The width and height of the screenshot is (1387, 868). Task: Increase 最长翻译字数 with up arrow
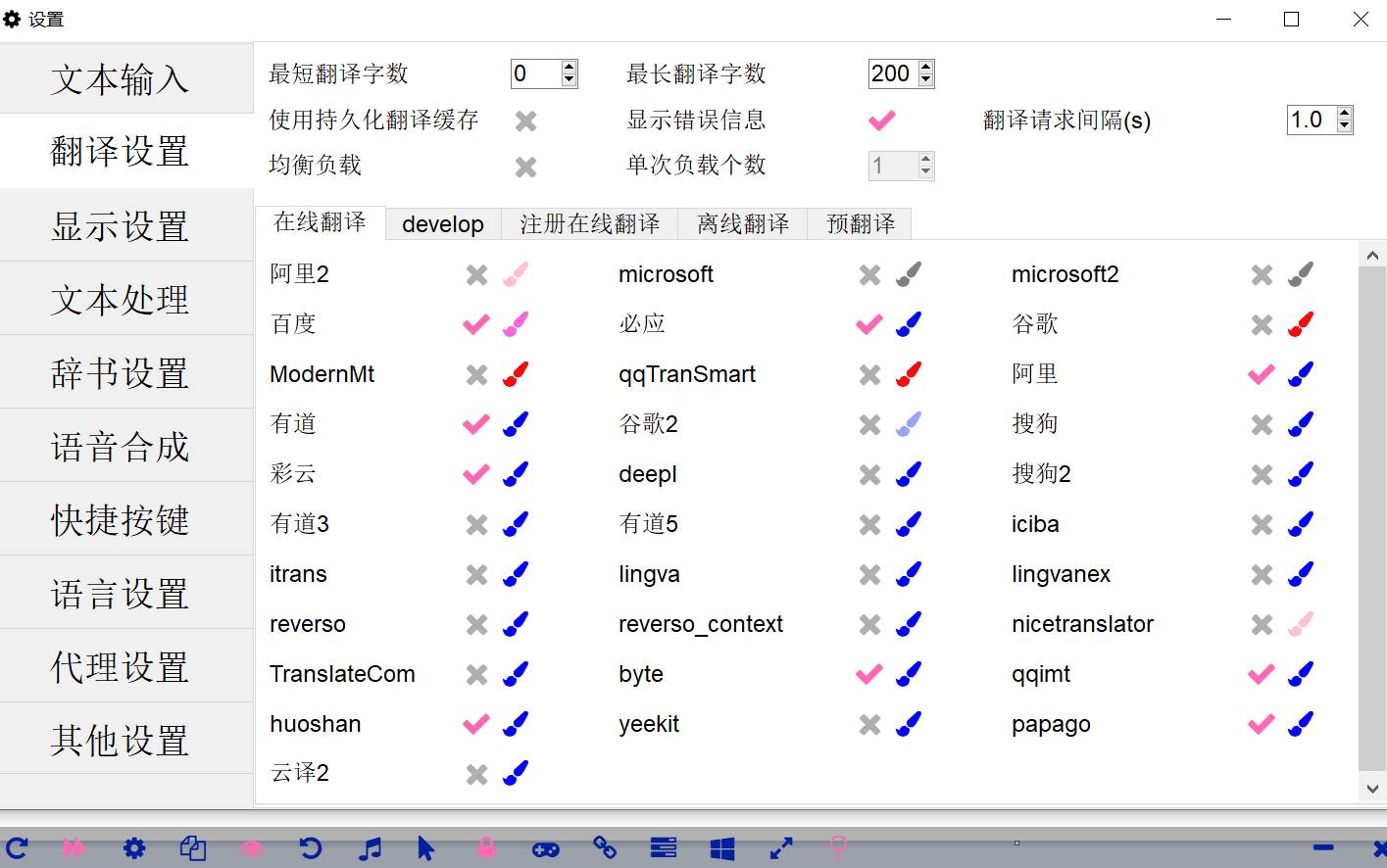926,68
